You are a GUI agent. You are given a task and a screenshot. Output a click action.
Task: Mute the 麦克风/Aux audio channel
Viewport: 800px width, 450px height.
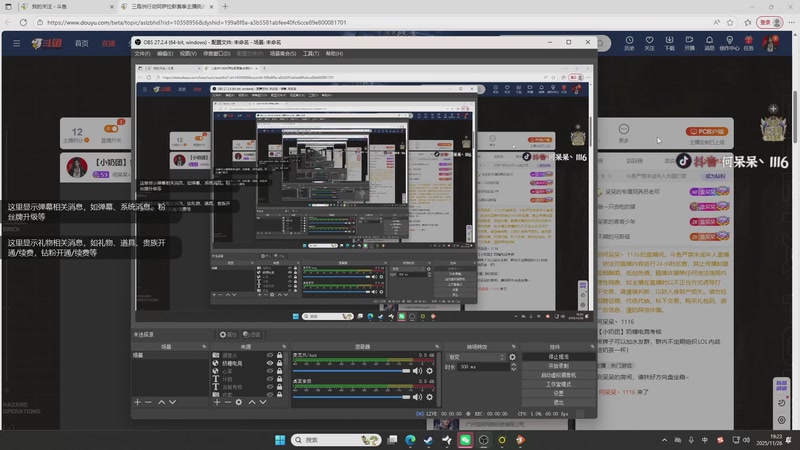tap(417, 371)
